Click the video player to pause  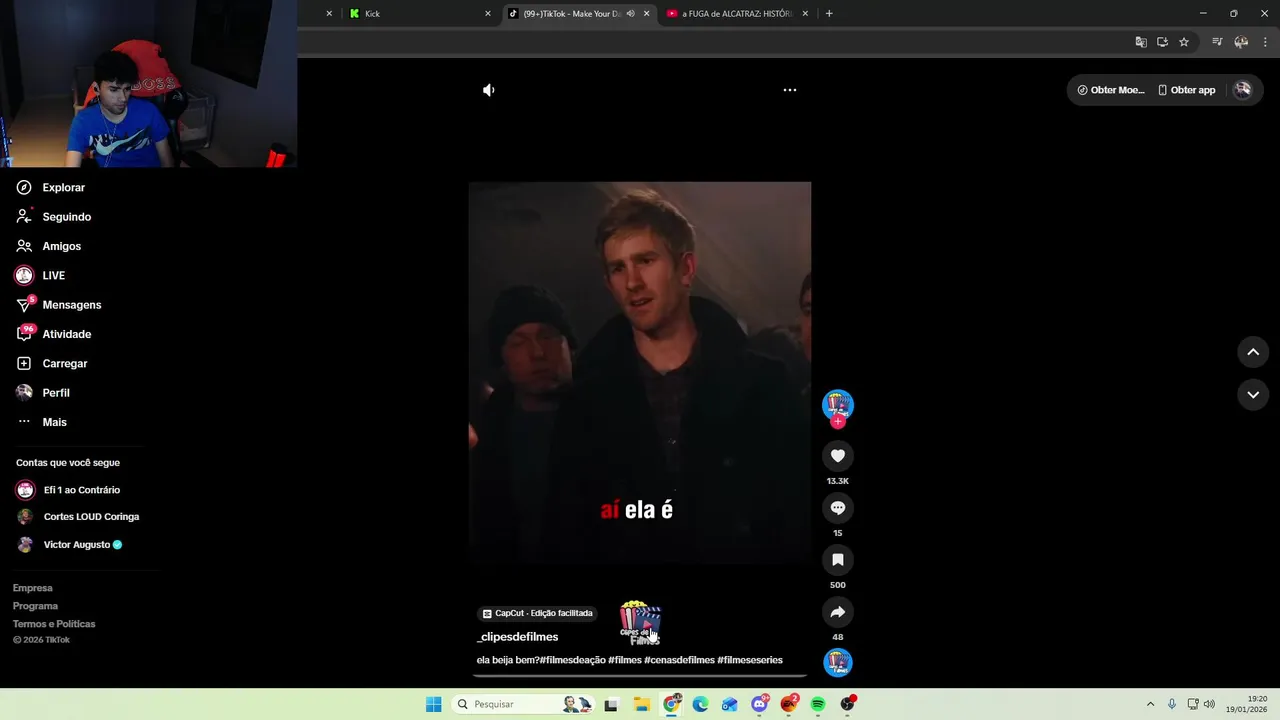point(640,372)
